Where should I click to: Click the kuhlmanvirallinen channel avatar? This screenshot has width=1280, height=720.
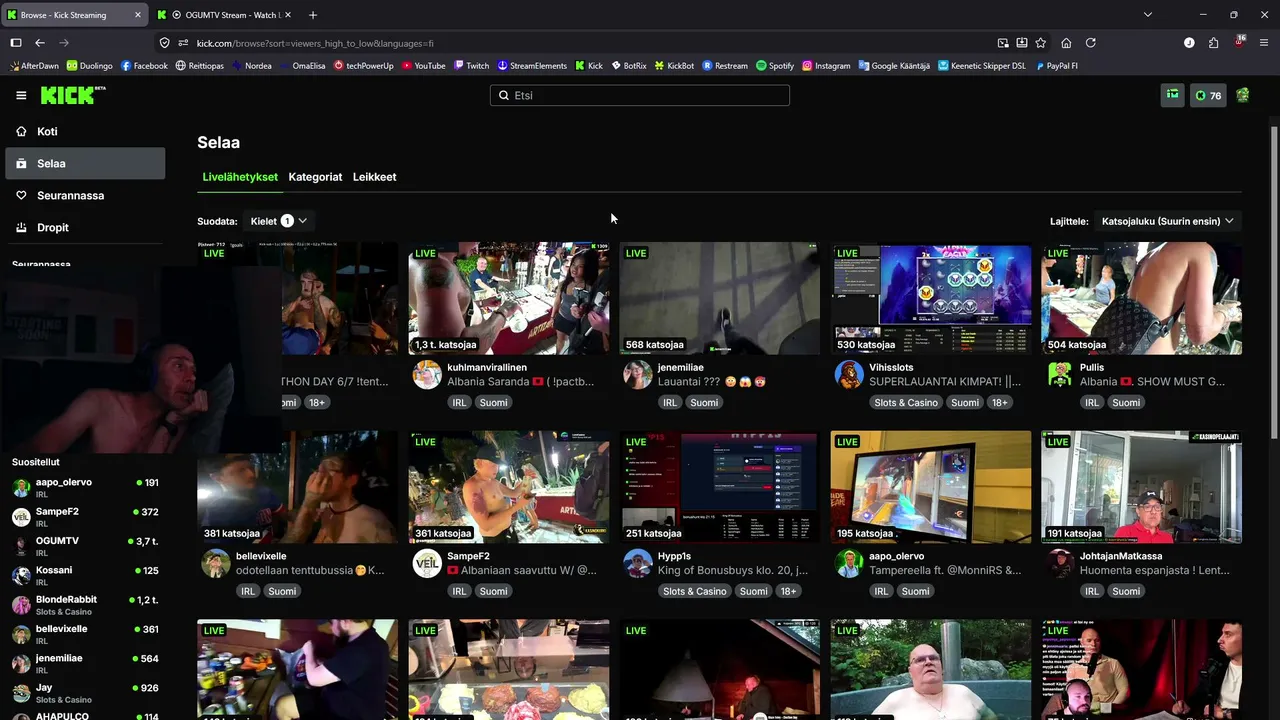click(427, 375)
